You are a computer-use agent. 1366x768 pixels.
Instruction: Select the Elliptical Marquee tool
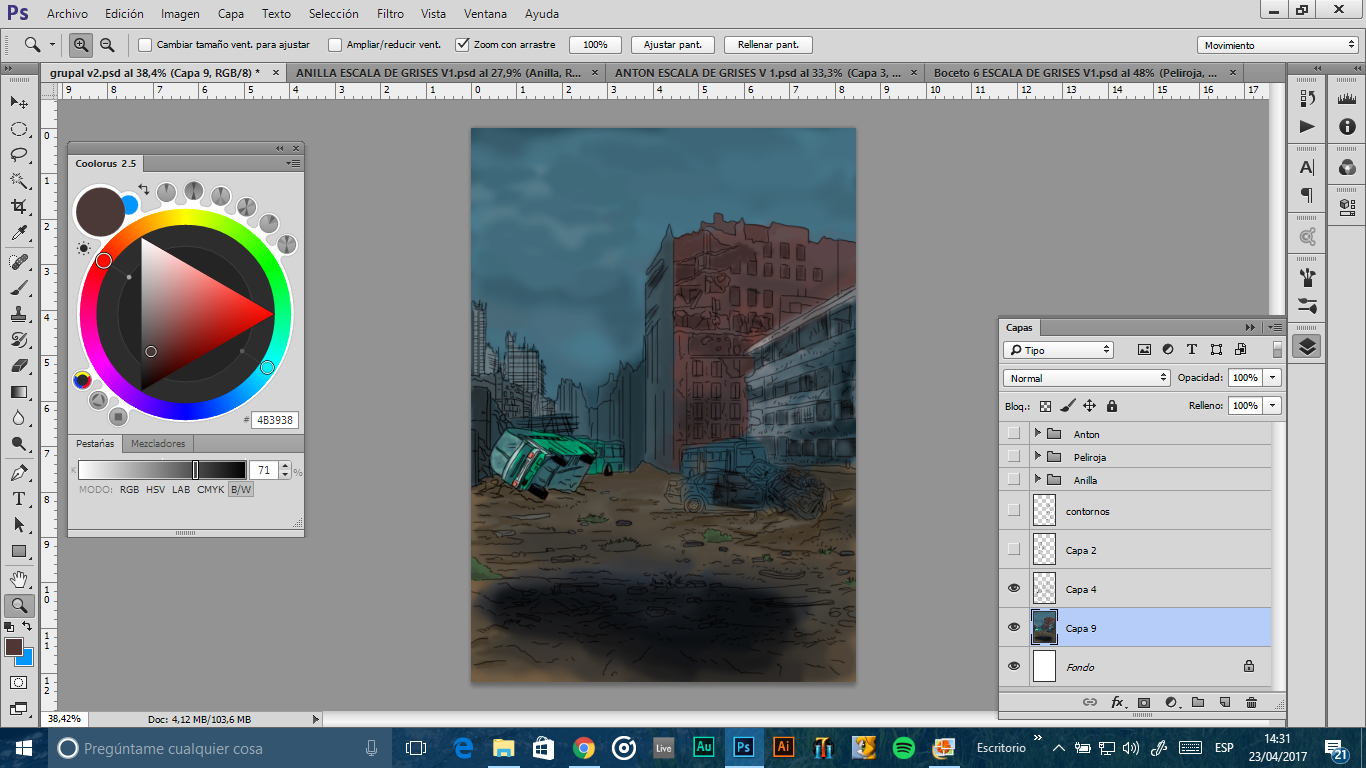tap(19, 129)
